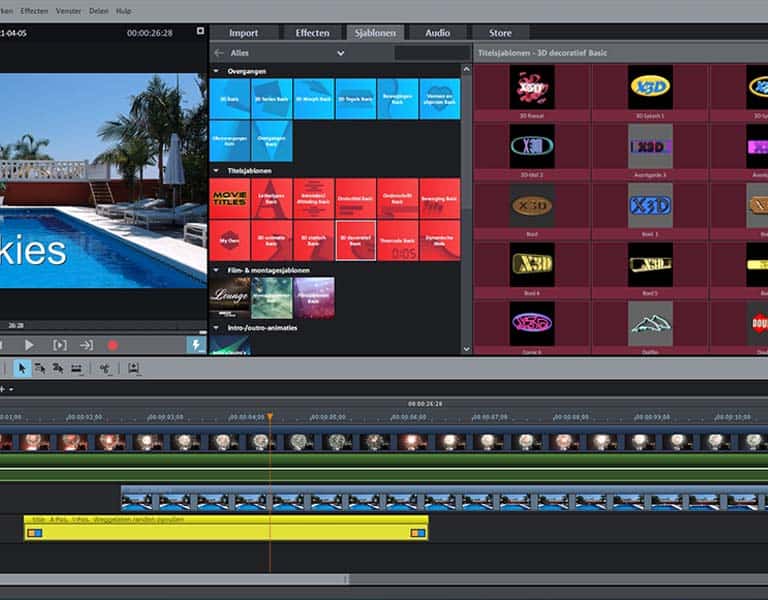Image resolution: width=768 pixels, height=600 pixels.
Task: Open the Effecten menu in menu bar
Action: pyautogui.click(x=34, y=11)
